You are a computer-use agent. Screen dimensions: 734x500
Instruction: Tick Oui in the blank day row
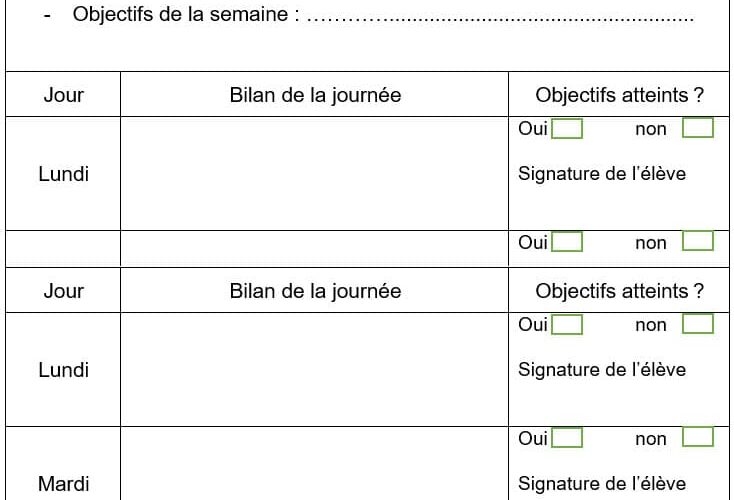coord(567,242)
